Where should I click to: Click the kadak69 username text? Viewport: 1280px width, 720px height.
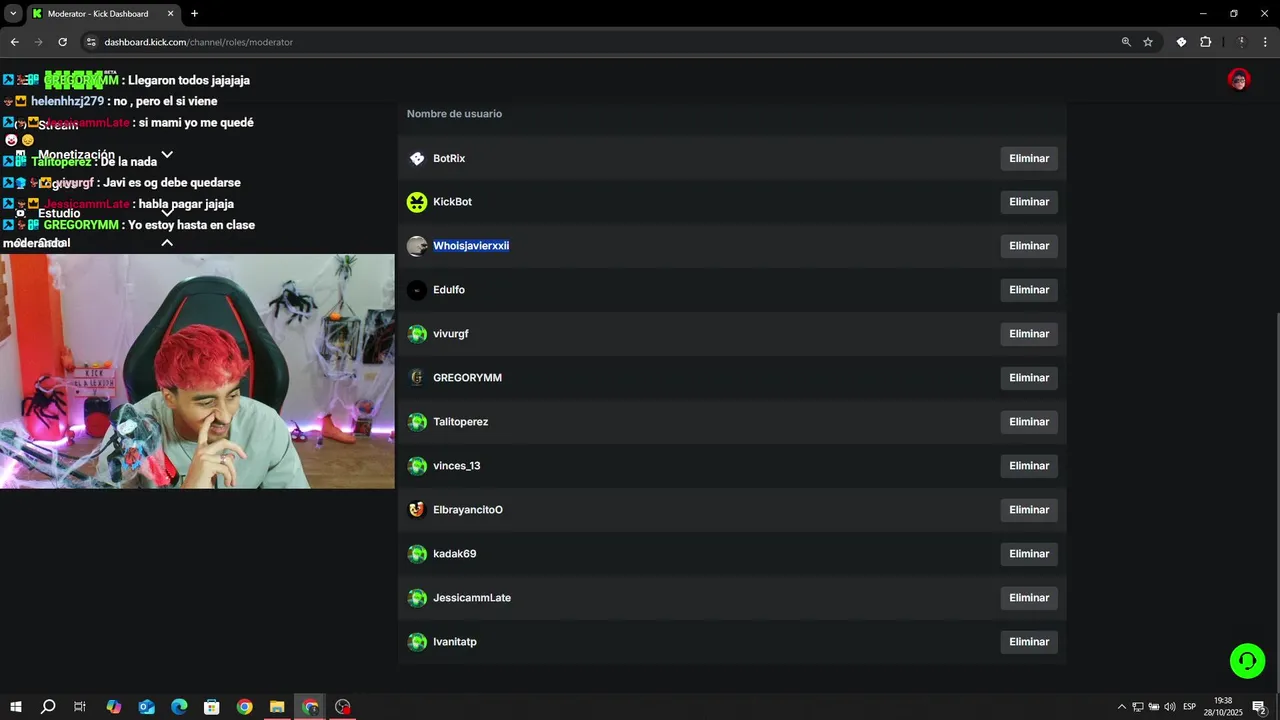pyautogui.click(x=455, y=554)
